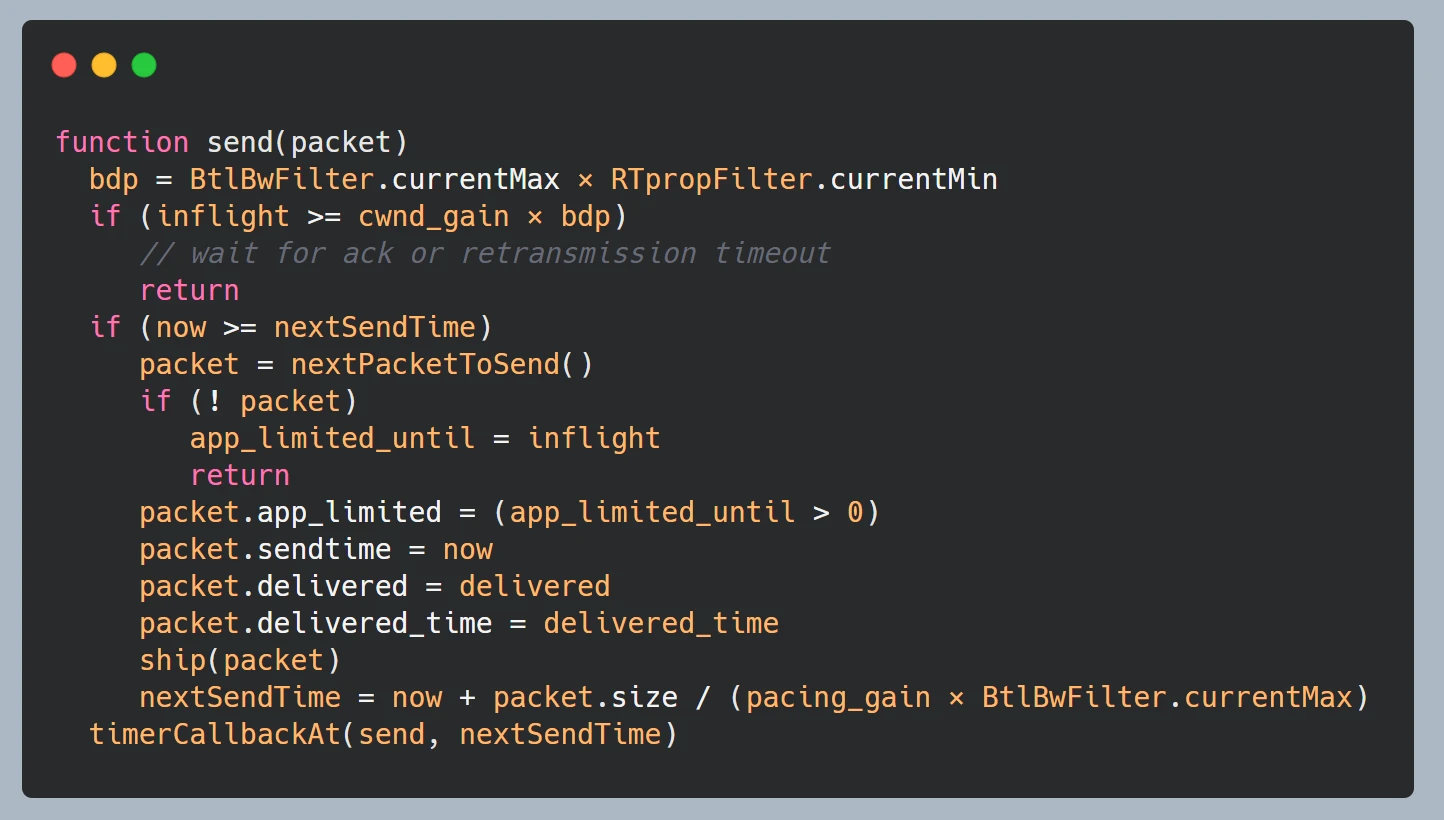
Task: Click the 'function' keyword on first line
Action: (122, 142)
